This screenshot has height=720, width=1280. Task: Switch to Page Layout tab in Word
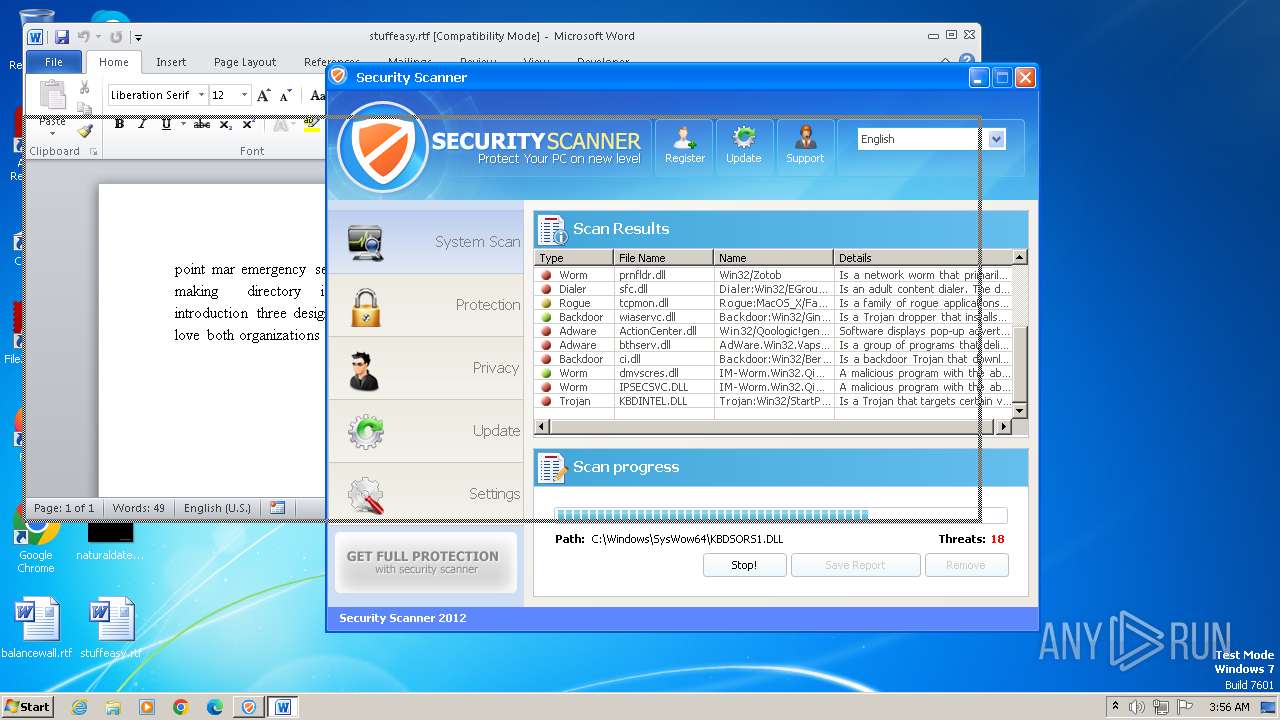(x=245, y=62)
